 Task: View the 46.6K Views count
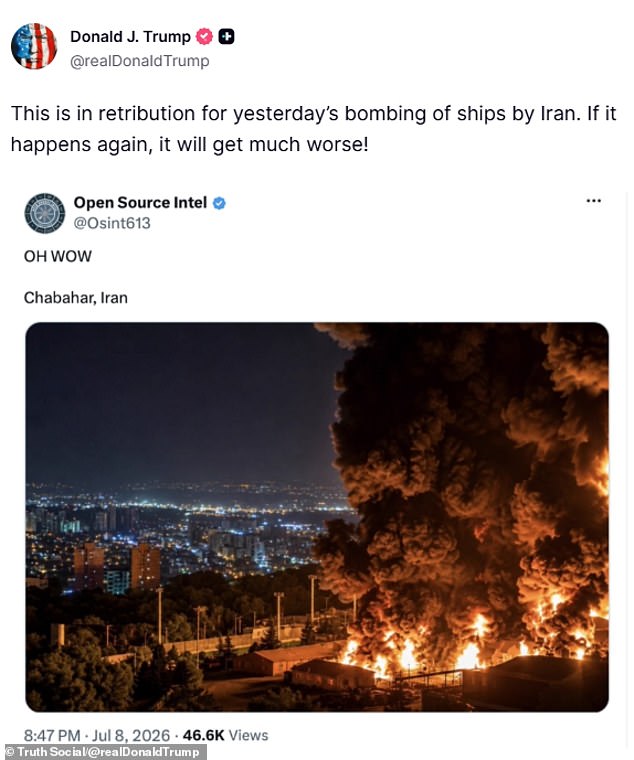(x=225, y=735)
